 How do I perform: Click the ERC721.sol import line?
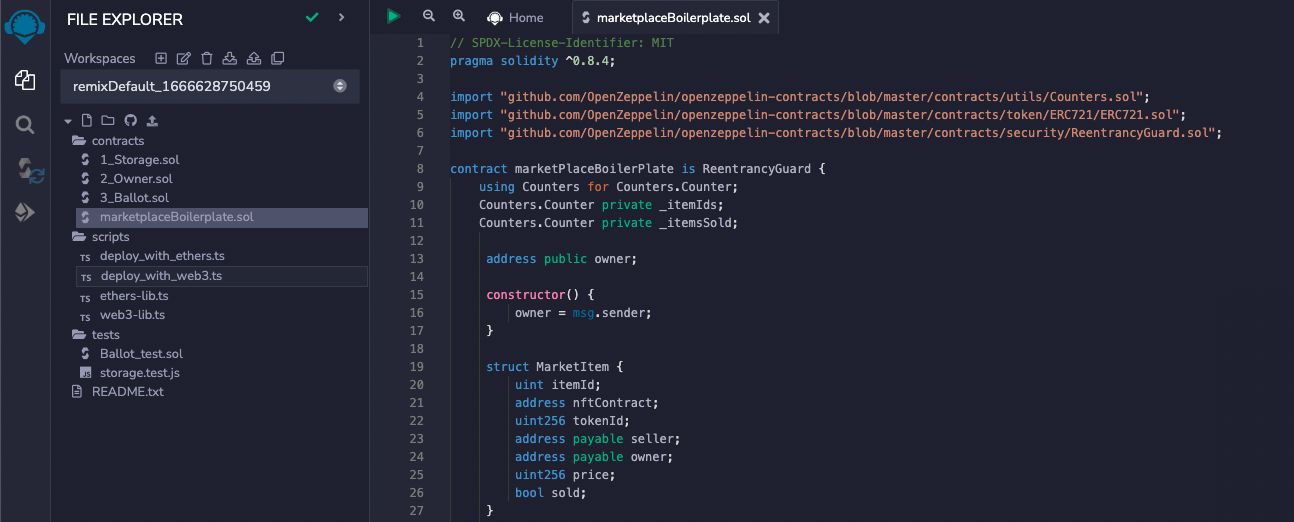click(x=819, y=115)
